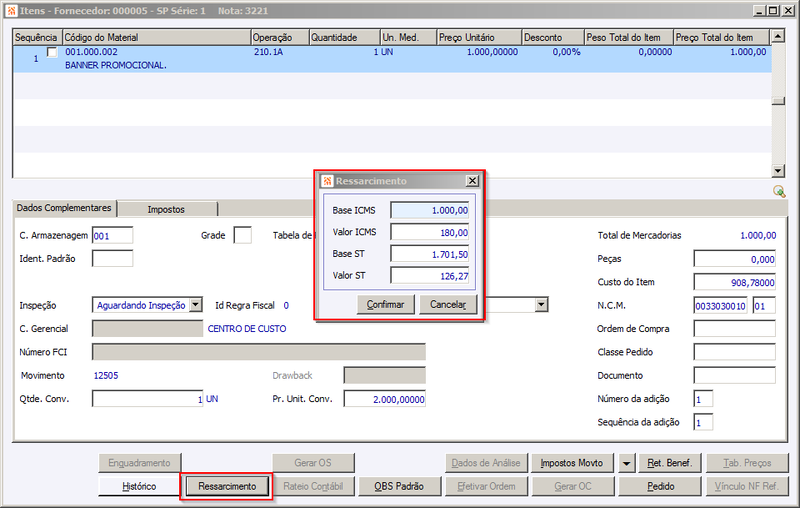800x508 pixels.
Task: Click the Base ICMS field
Action: (x=430, y=210)
